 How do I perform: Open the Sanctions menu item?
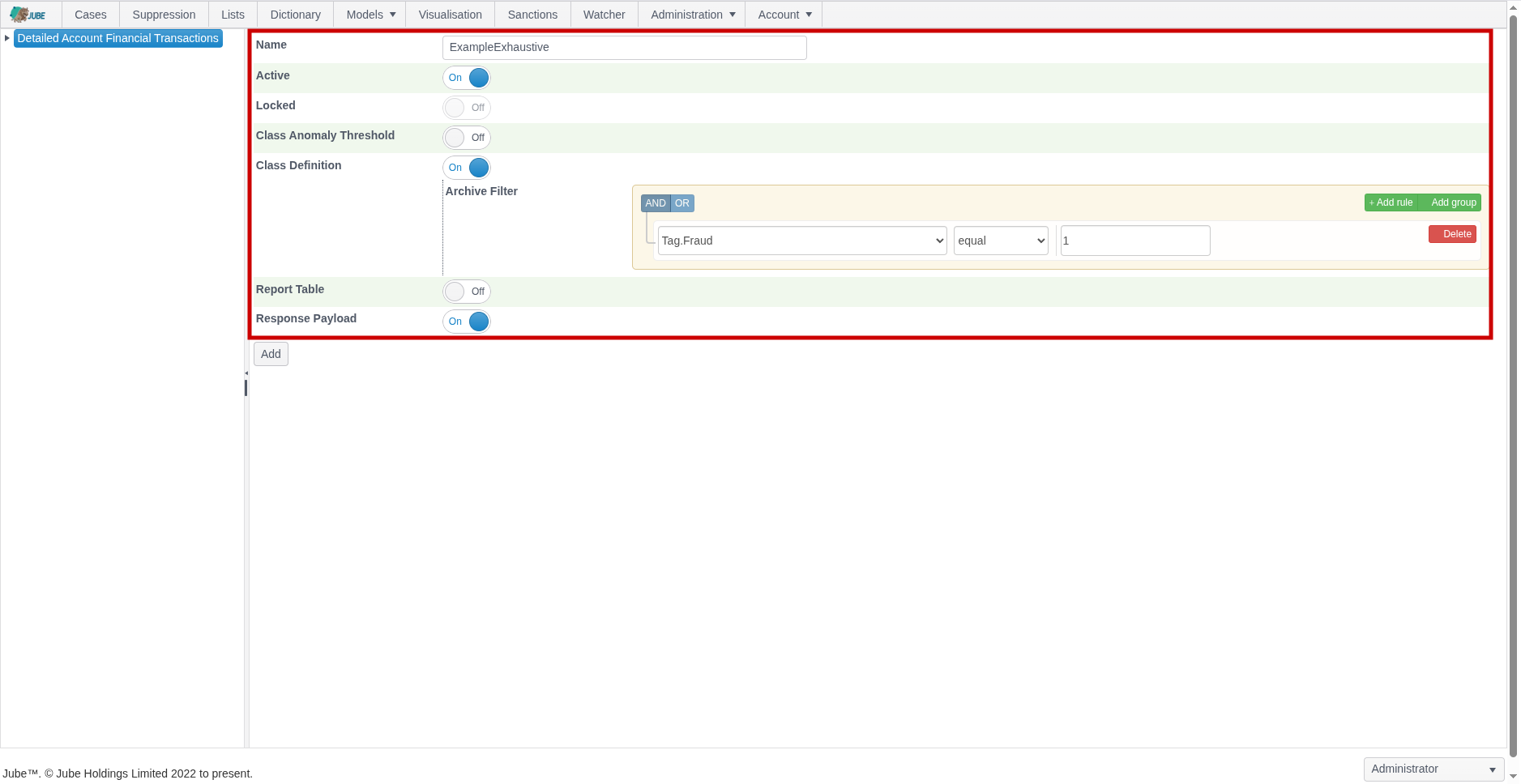coord(532,15)
